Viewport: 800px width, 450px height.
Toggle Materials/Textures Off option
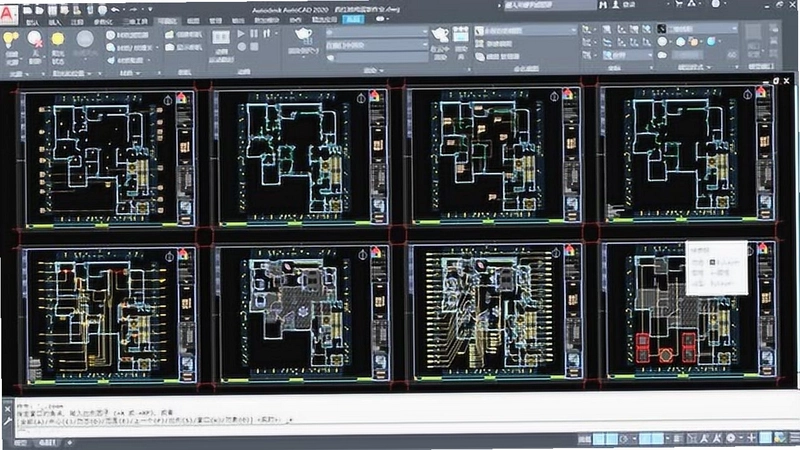pyautogui.click(x=129, y=47)
